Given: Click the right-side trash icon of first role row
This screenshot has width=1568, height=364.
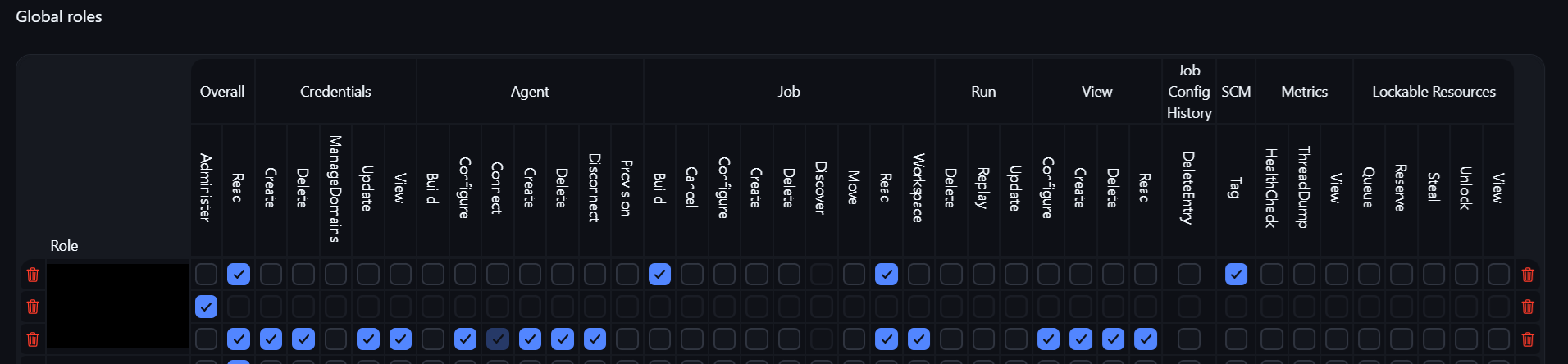Looking at the screenshot, I should coord(1528,275).
